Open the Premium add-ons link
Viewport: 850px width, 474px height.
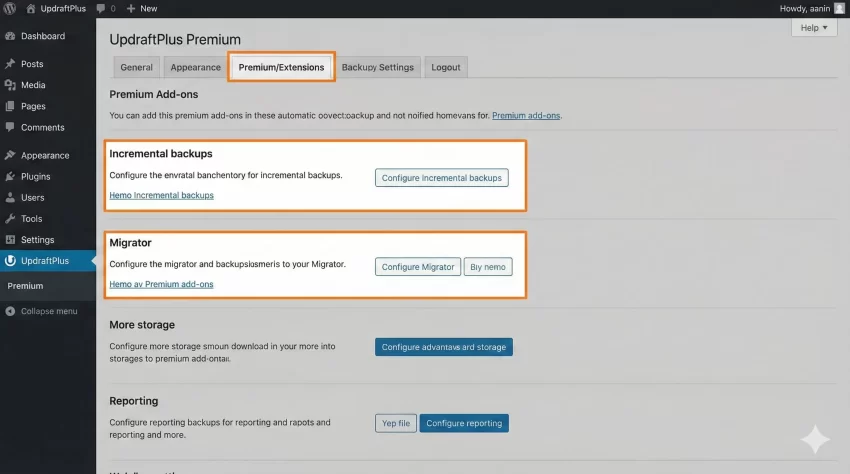(x=526, y=115)
